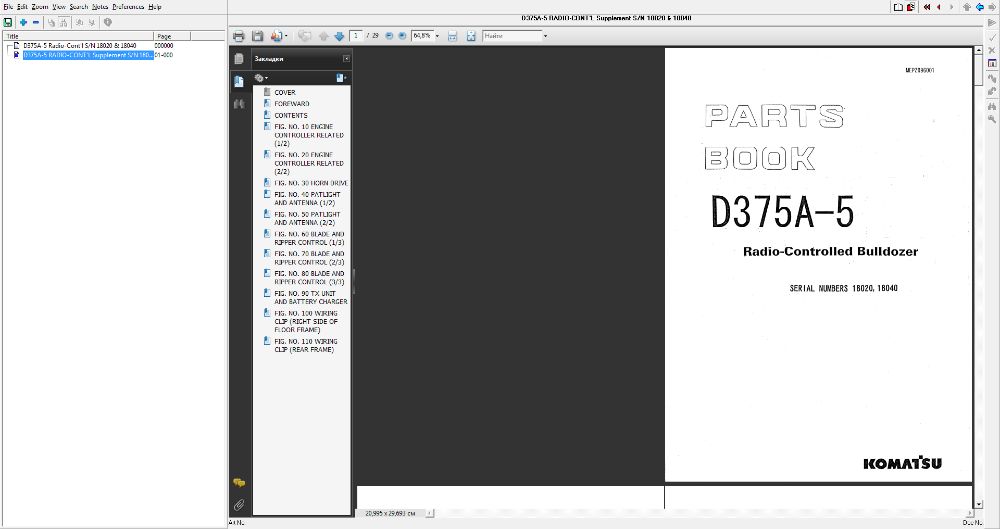Open the Zoom menu
1000x529 pixels.
pyautogui.click(x=40, y=6)
